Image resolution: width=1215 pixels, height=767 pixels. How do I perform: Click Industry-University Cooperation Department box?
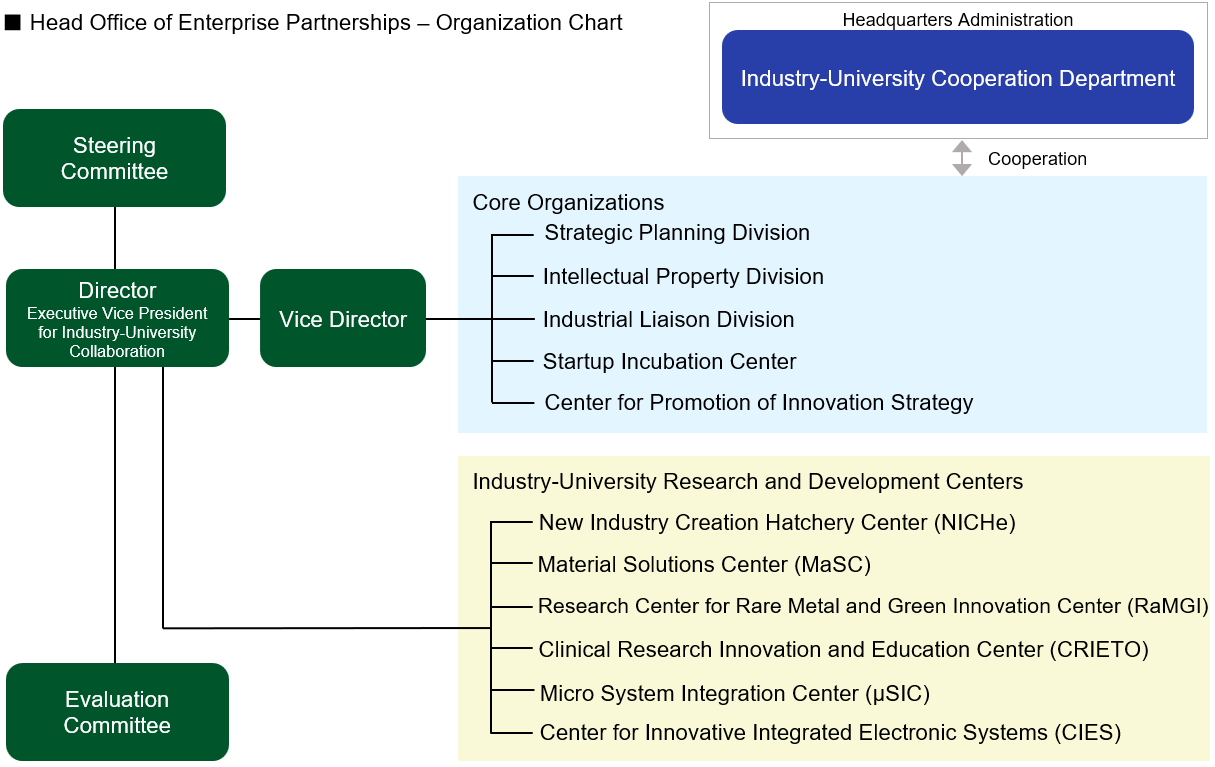958,77
